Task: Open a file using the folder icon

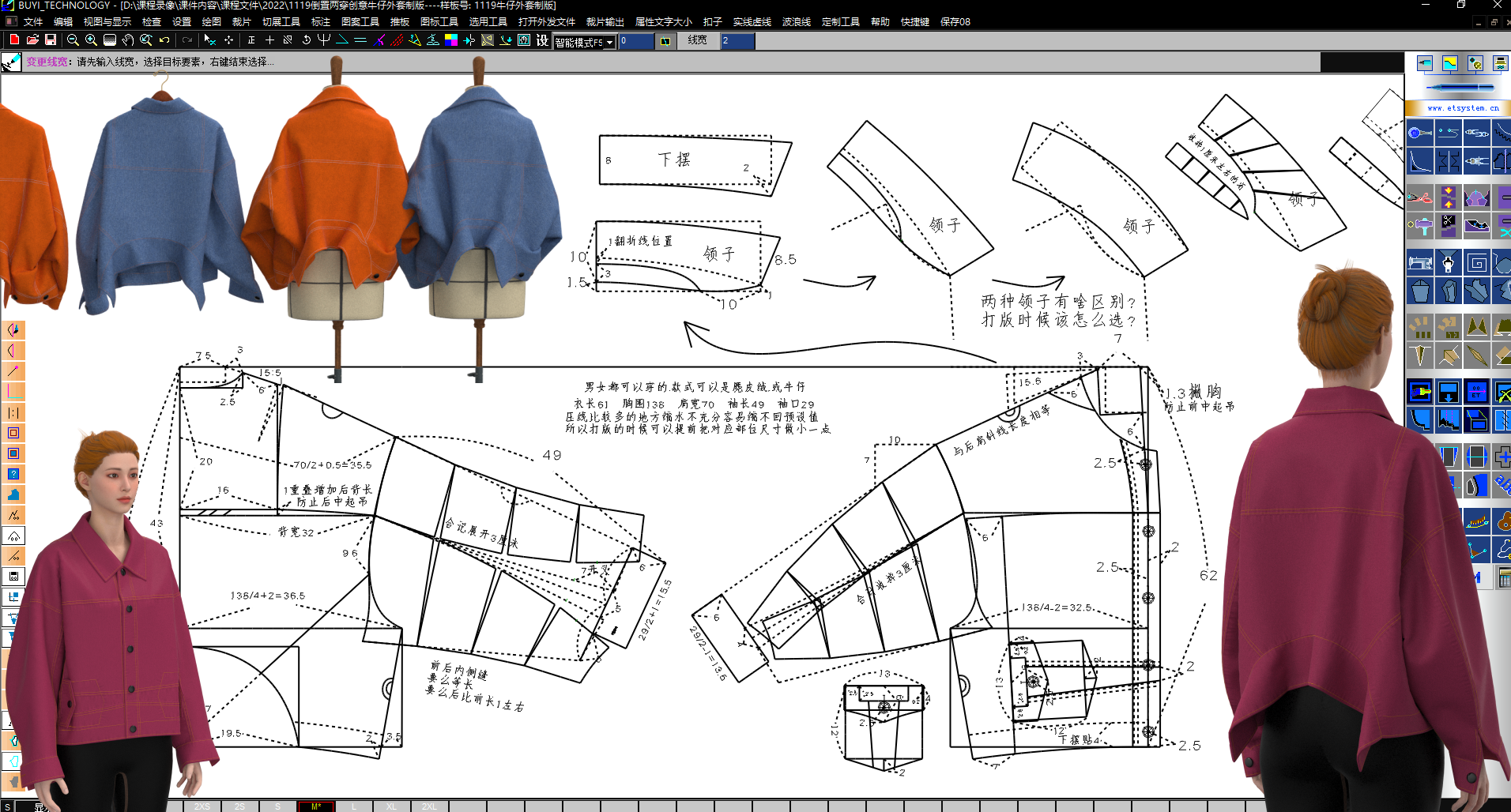Action: coord(32,39)
